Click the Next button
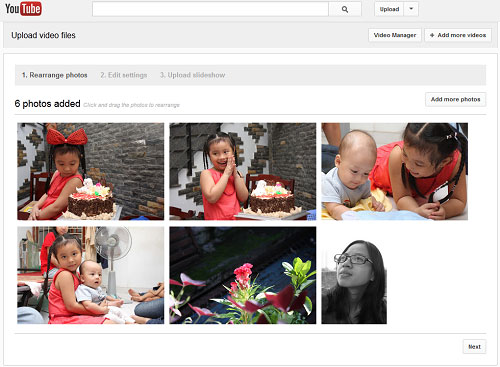Viewport: 500px width, 367px height. click(x=474, y=347)
